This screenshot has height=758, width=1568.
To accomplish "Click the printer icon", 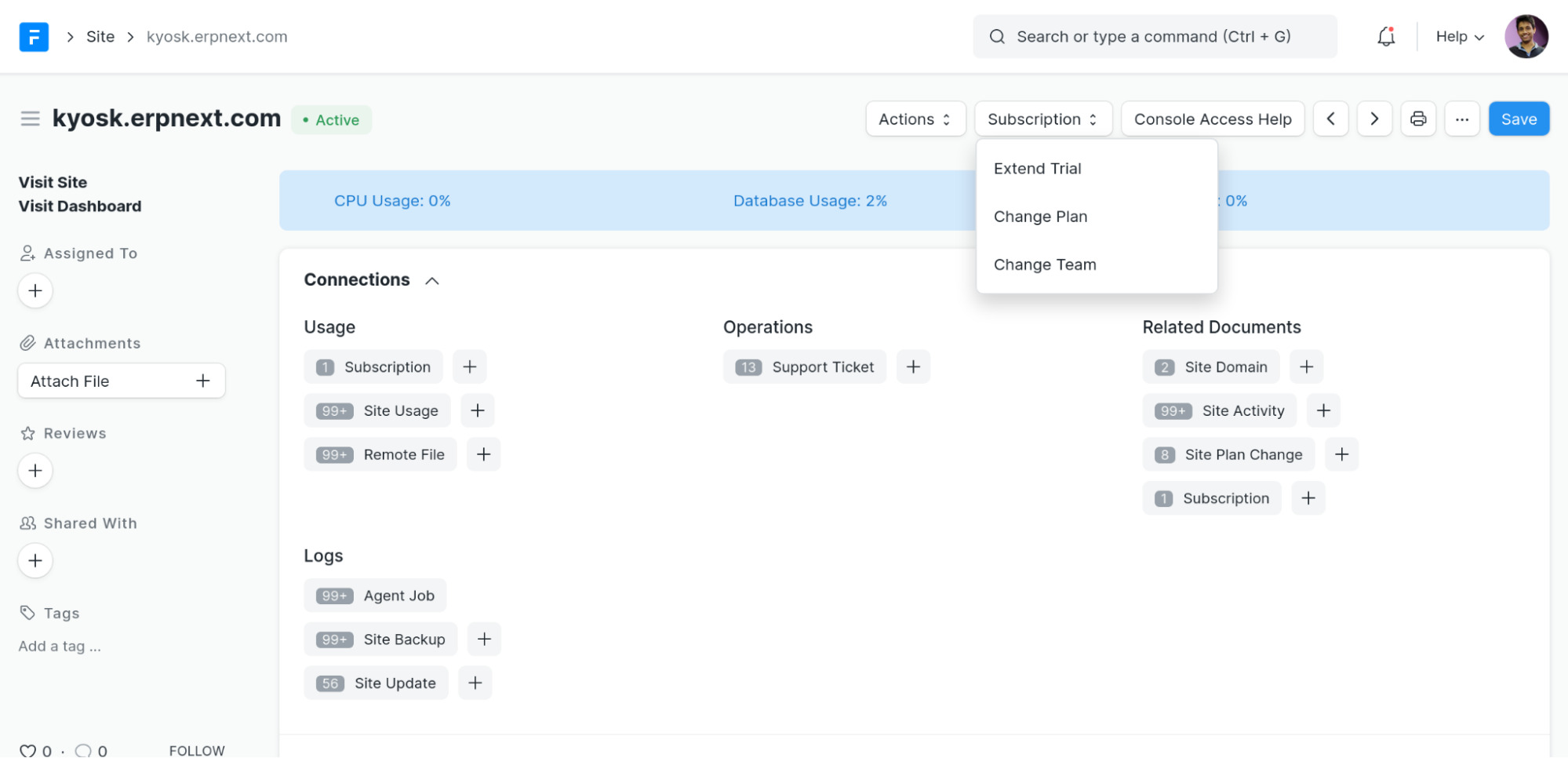I will point(1417,119).
